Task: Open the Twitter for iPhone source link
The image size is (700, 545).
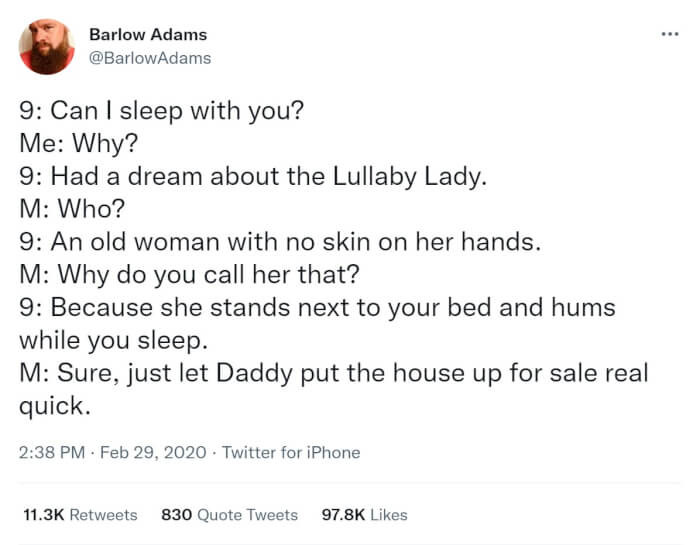Action: pyautogui.click(x=291, y=452)
